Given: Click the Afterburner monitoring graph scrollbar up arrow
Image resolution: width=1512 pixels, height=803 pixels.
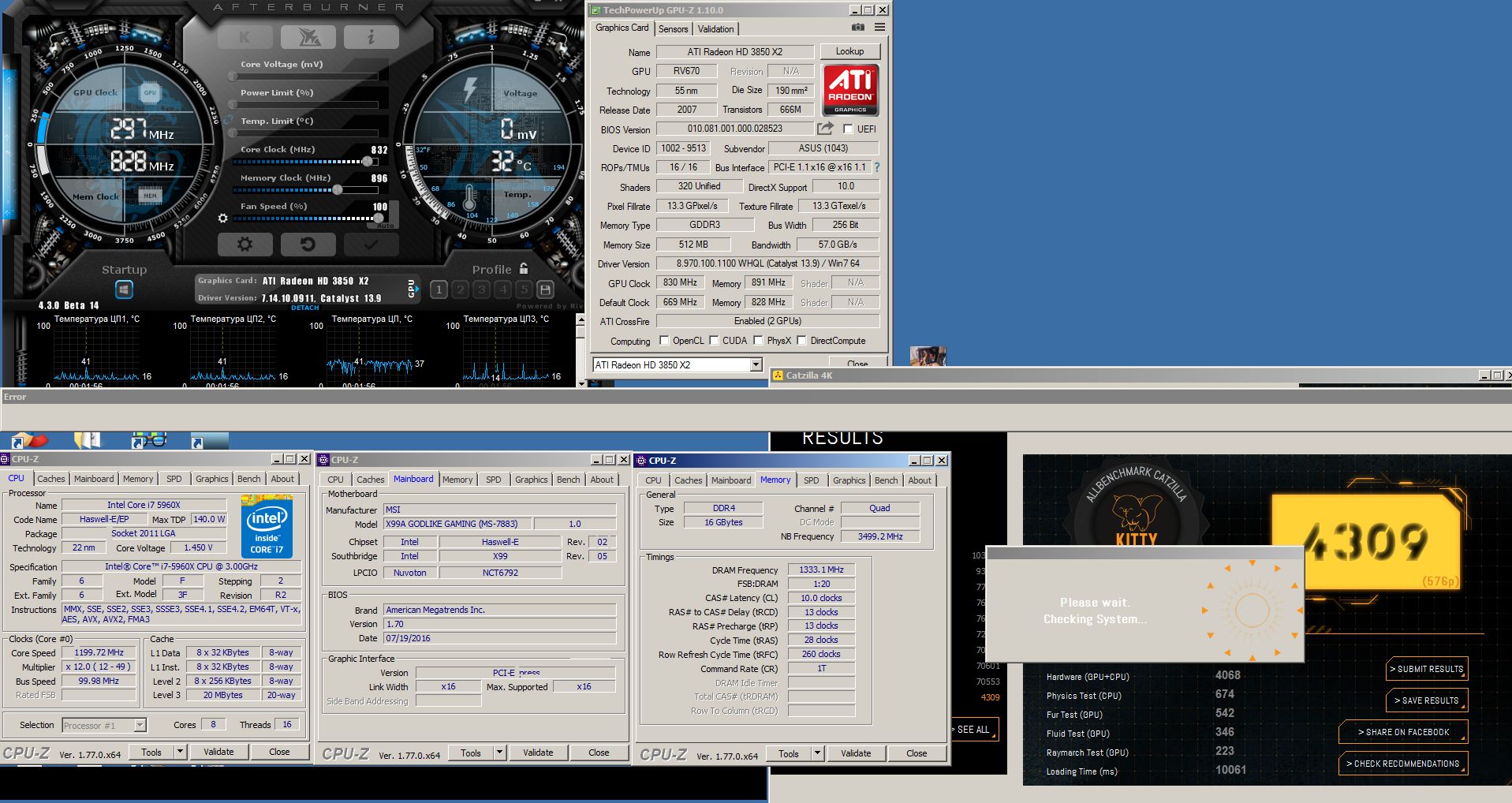Looking at the screenshot, I should point(581,319).
